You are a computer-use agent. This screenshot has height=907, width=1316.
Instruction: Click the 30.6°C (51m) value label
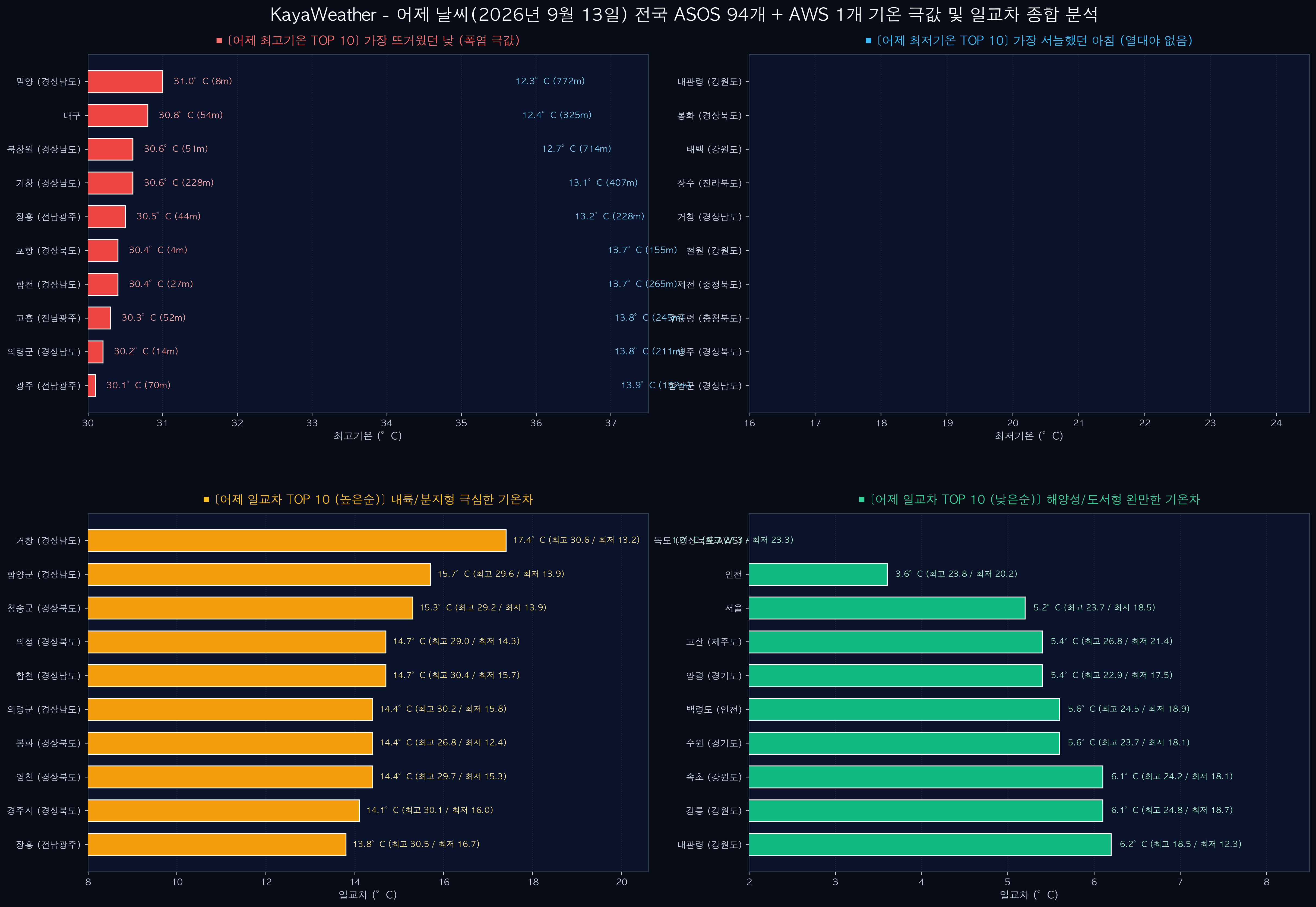pyautogui.click(x=176, y=149)
